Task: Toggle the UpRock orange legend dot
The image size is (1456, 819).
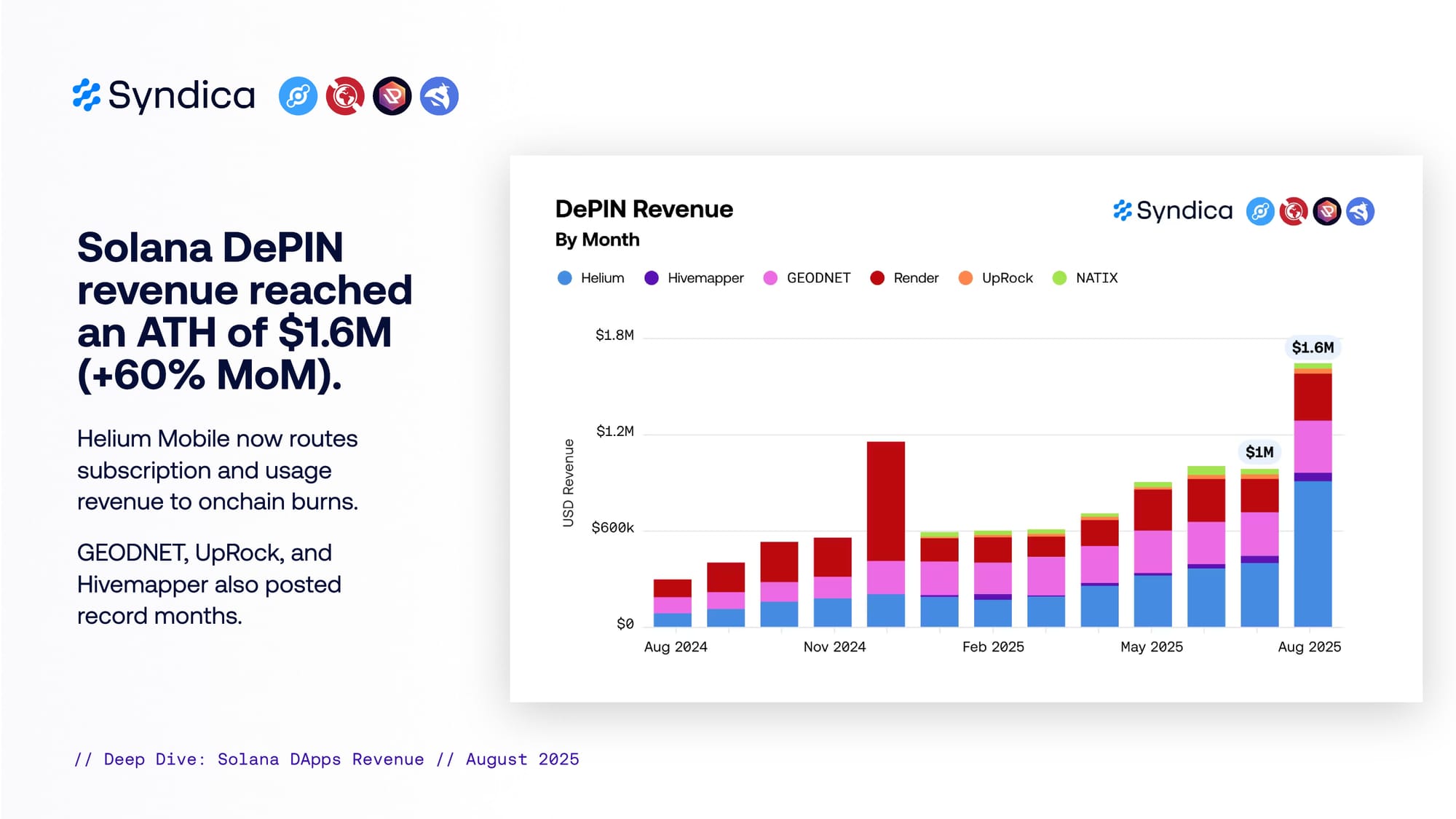Action: (965, 278)
